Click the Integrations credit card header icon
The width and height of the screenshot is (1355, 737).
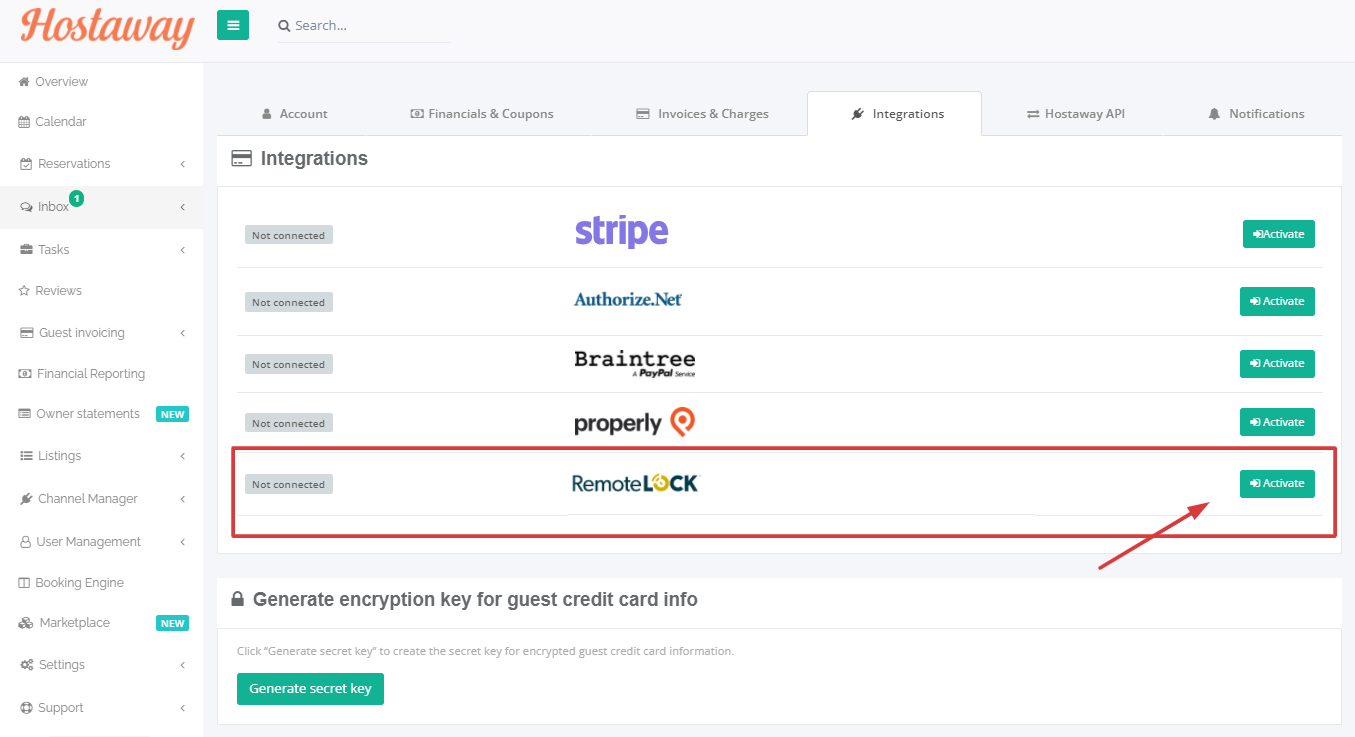tap(241, 158)
